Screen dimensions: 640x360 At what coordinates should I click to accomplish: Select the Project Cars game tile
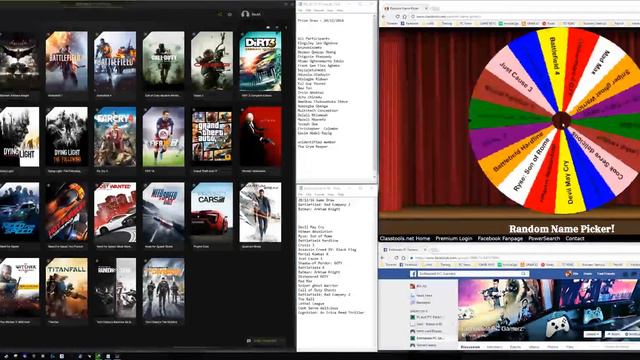pyautogui.click(x=212, y=212)
